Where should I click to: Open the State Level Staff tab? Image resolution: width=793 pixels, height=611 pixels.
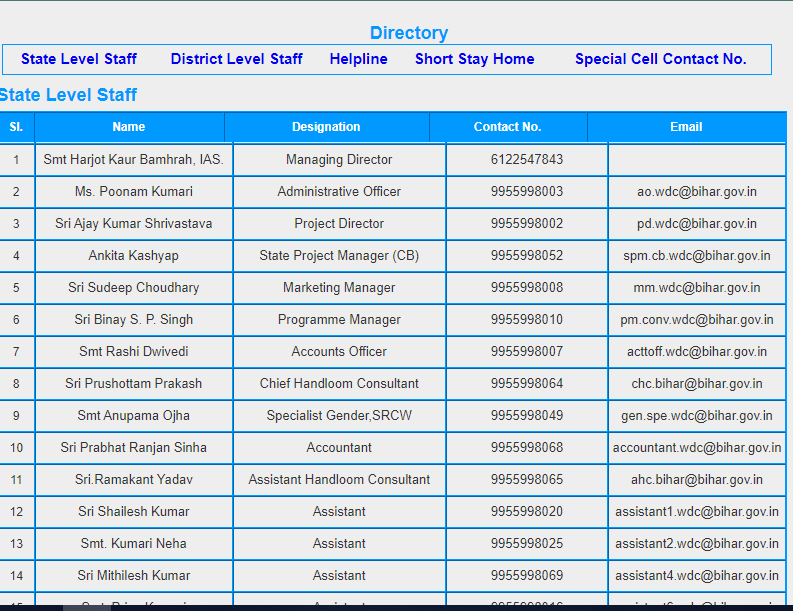79,59
